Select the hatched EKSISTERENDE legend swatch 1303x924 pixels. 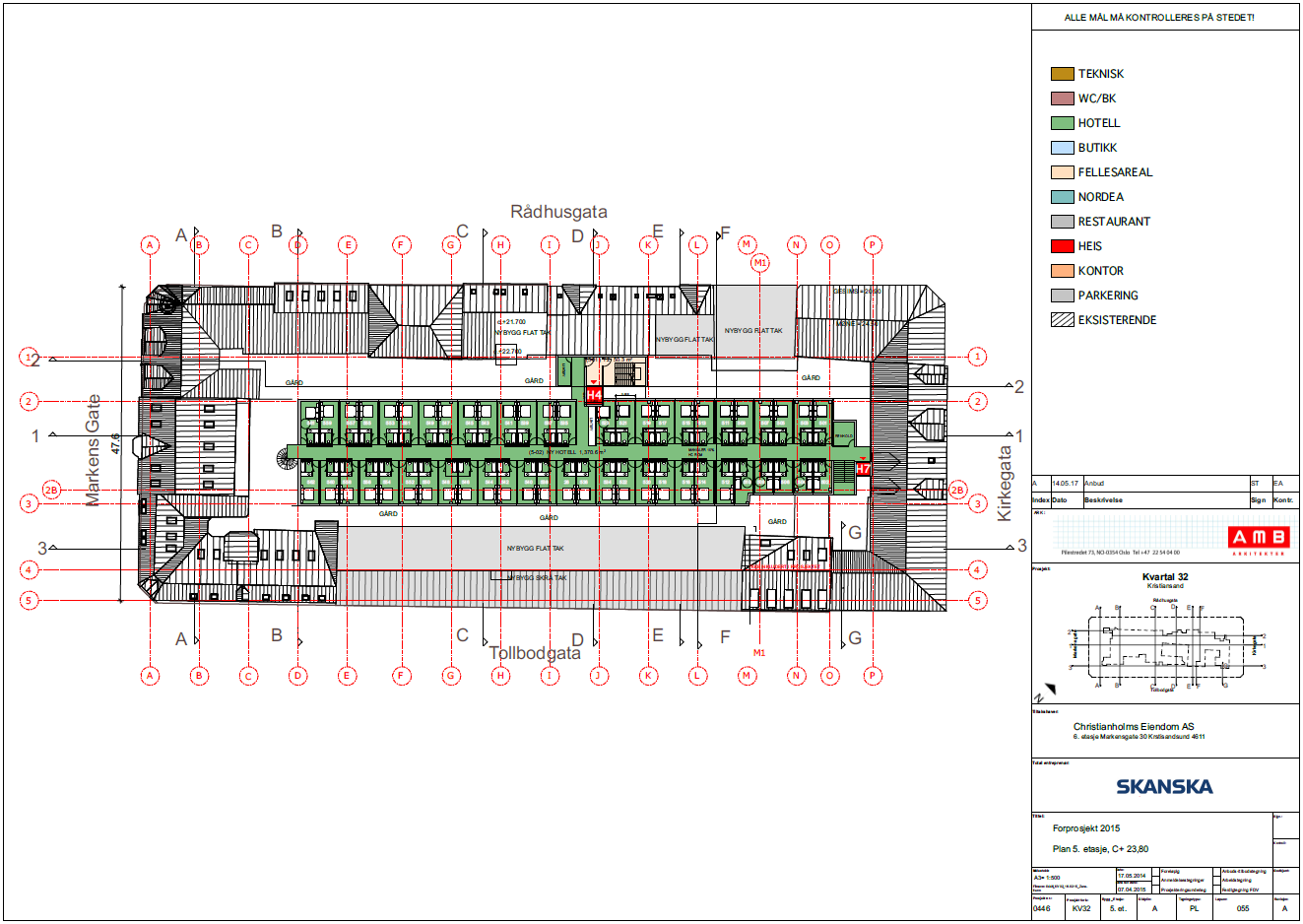coord(1062,320)
